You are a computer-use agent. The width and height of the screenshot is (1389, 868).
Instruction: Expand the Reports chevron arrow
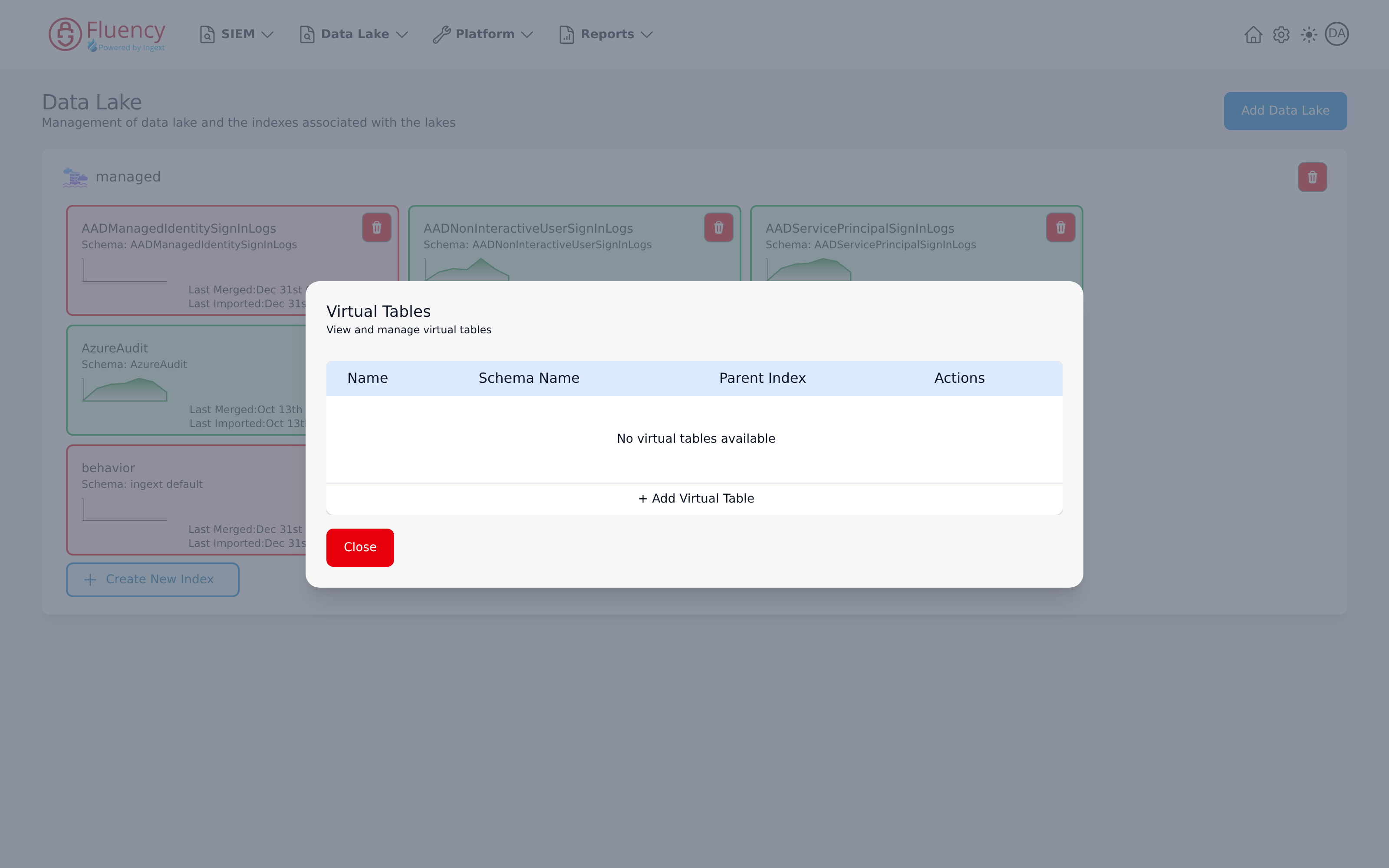coord(647,35)
